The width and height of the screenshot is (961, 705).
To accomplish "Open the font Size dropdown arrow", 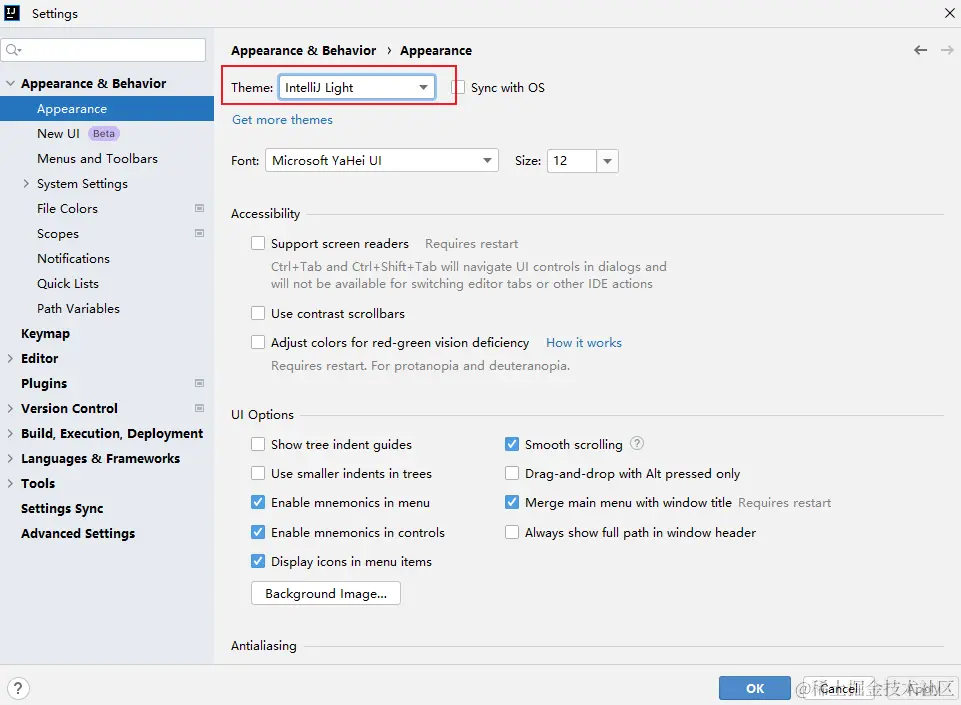I will [607, 161].
